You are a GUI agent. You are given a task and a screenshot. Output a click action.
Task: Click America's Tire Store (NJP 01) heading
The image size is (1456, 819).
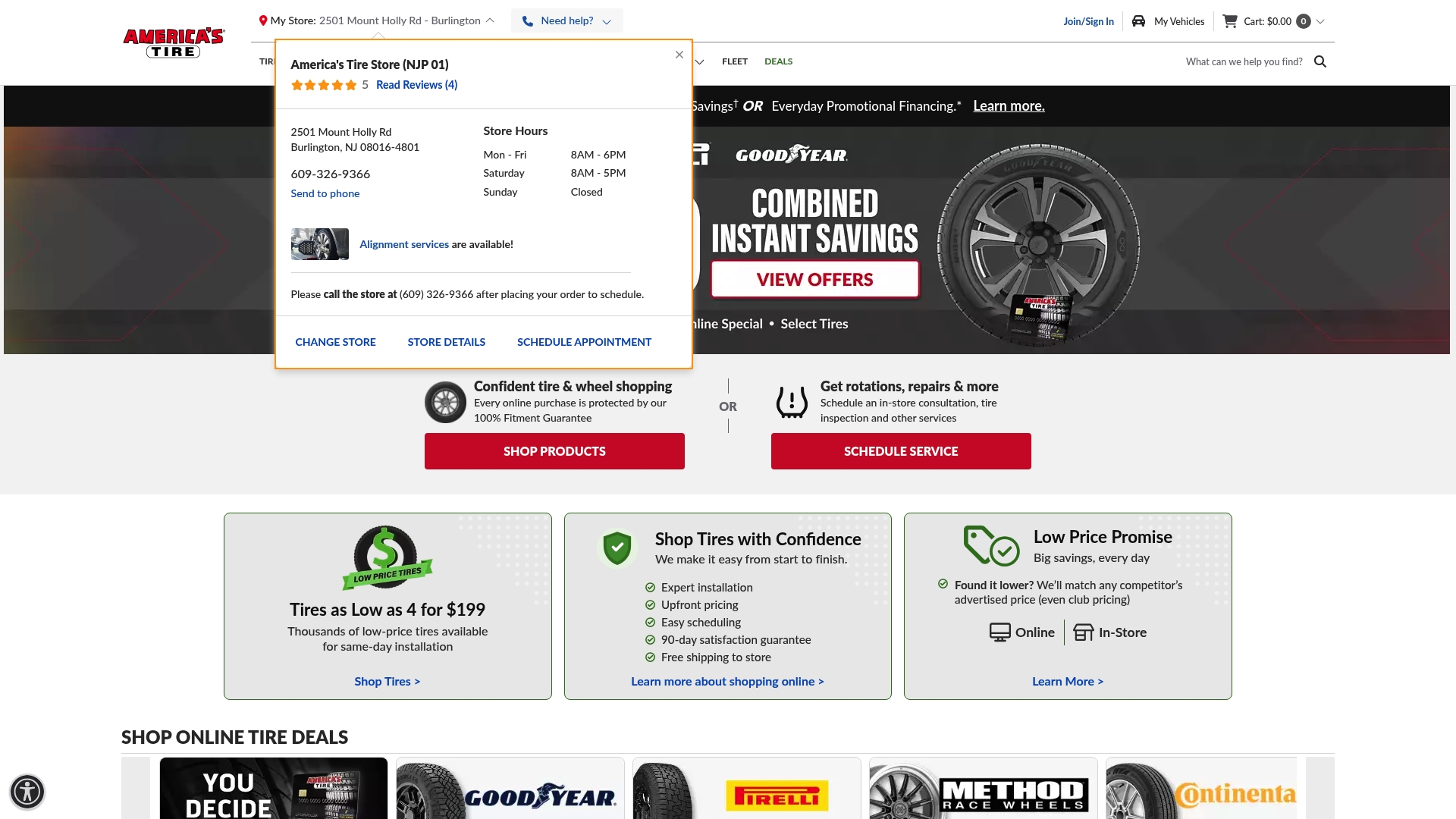369,64
